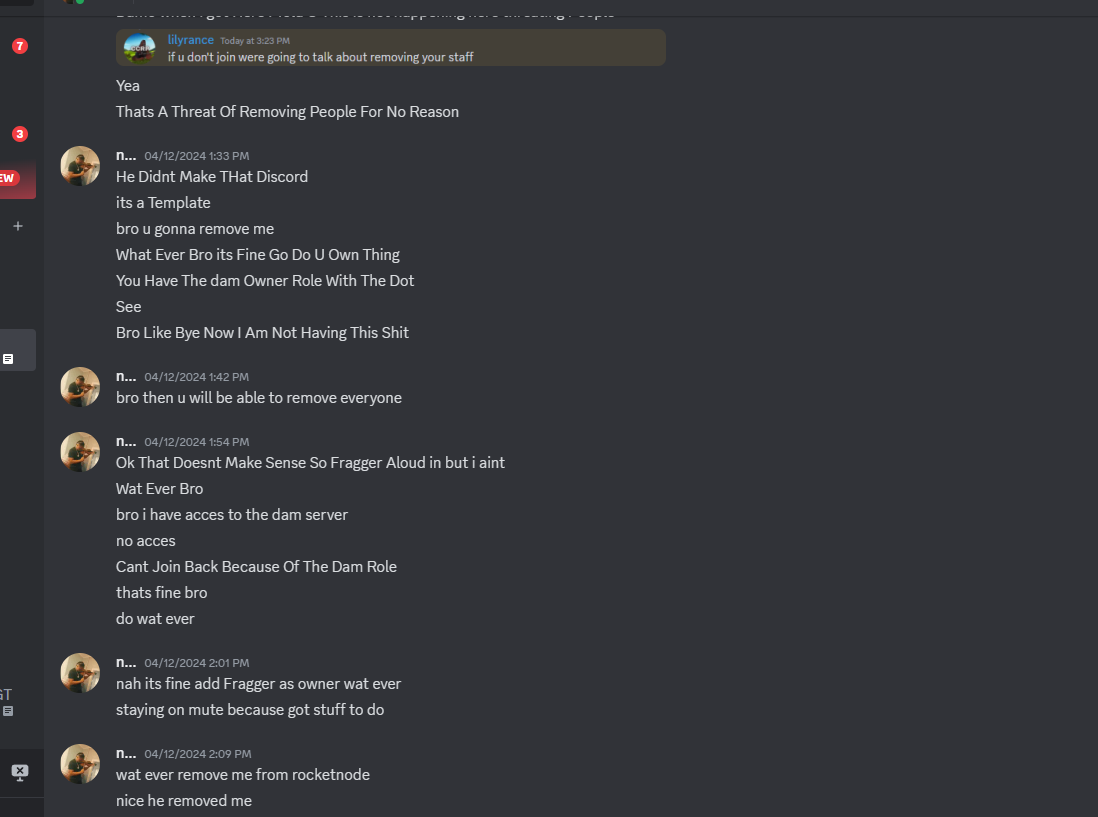The height and width of the screenshot is (817, 1098).
Task: Open the profile avatar on the 1:33 PM message
Action: (80, 166)
